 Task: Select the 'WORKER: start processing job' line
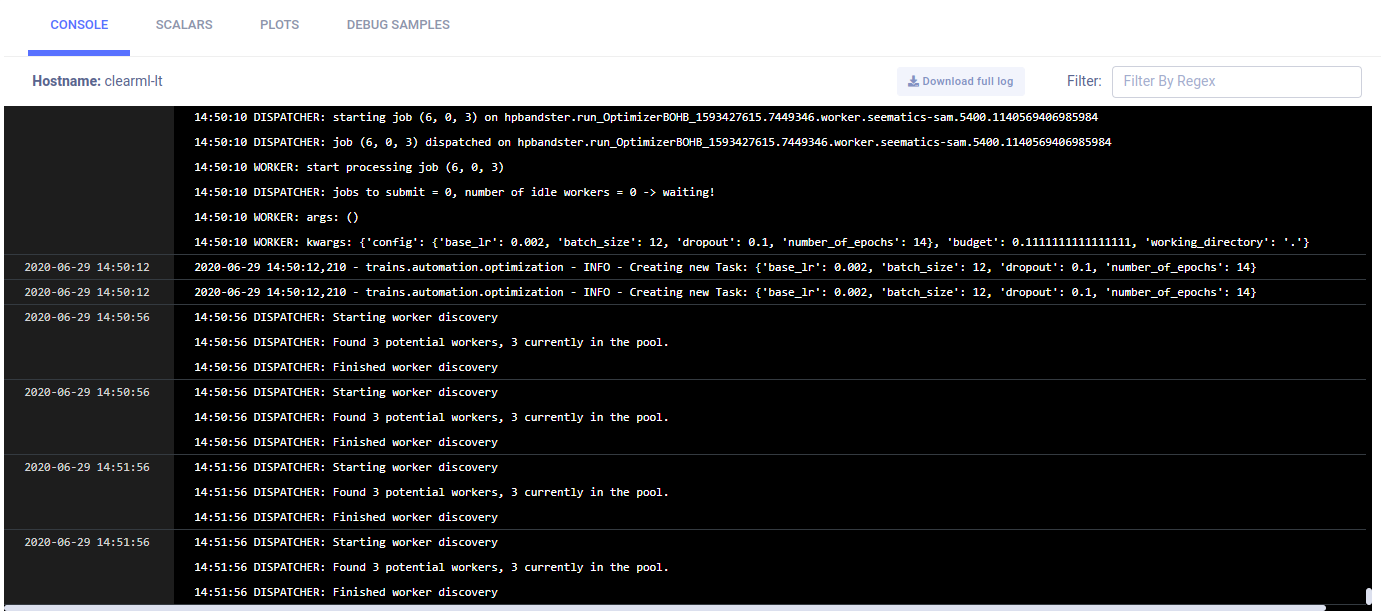pyautogui.click(x=348, y=167)
